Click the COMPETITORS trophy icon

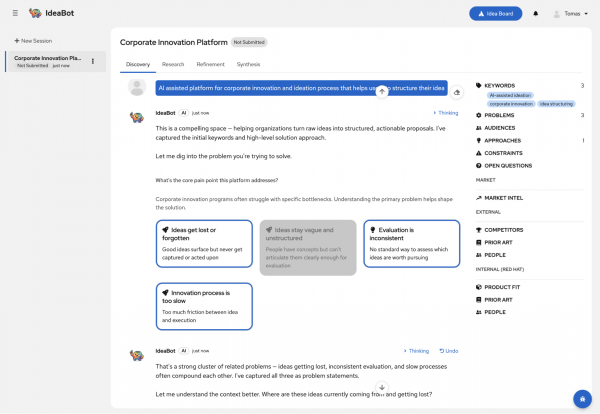coord(478,230)
